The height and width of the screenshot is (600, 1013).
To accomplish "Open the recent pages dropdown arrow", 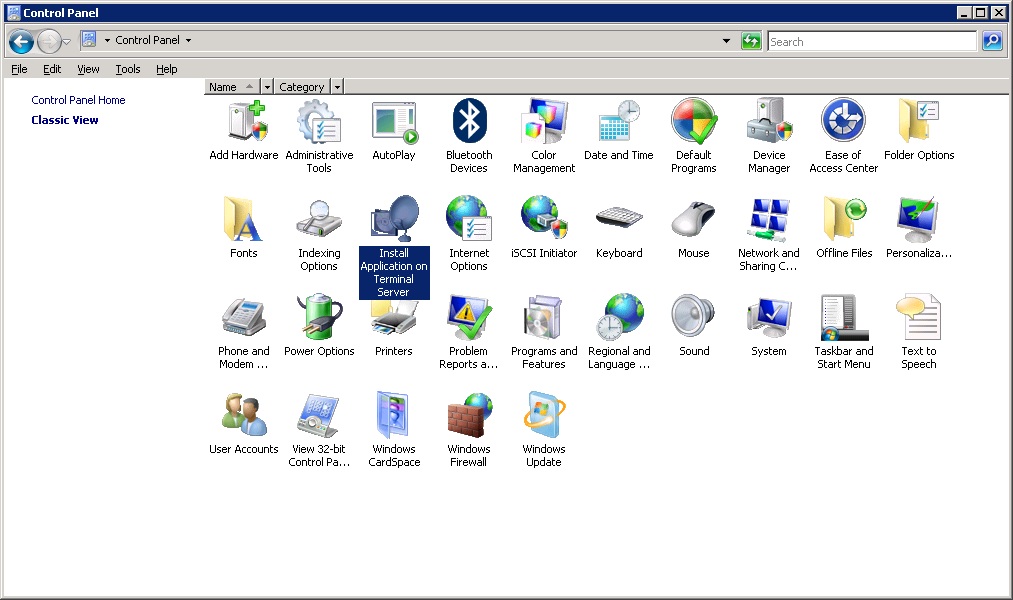I will pos(66,42).
